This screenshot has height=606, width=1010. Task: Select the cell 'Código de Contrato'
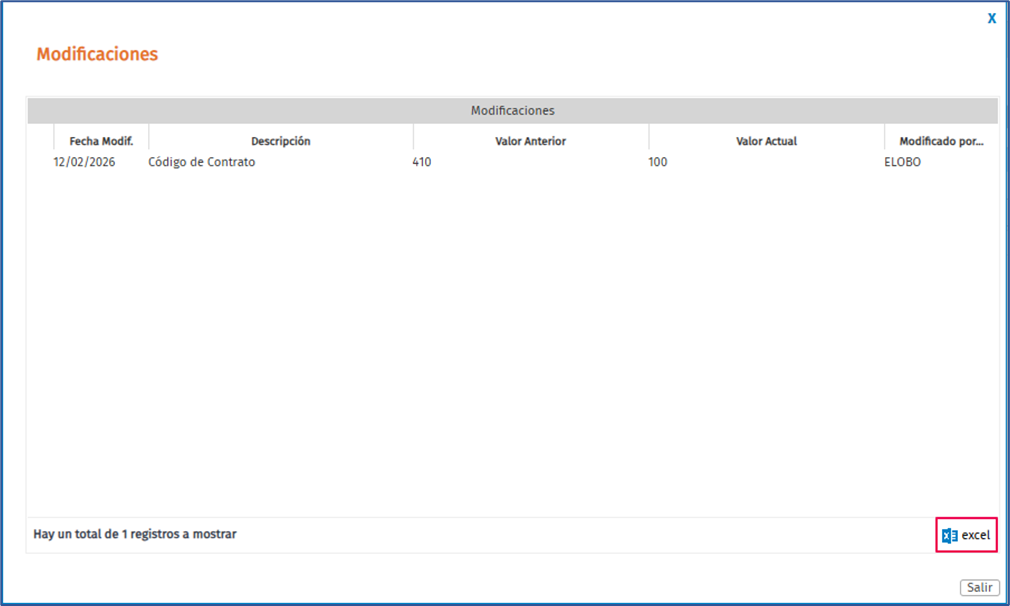(x=202, y=162)
